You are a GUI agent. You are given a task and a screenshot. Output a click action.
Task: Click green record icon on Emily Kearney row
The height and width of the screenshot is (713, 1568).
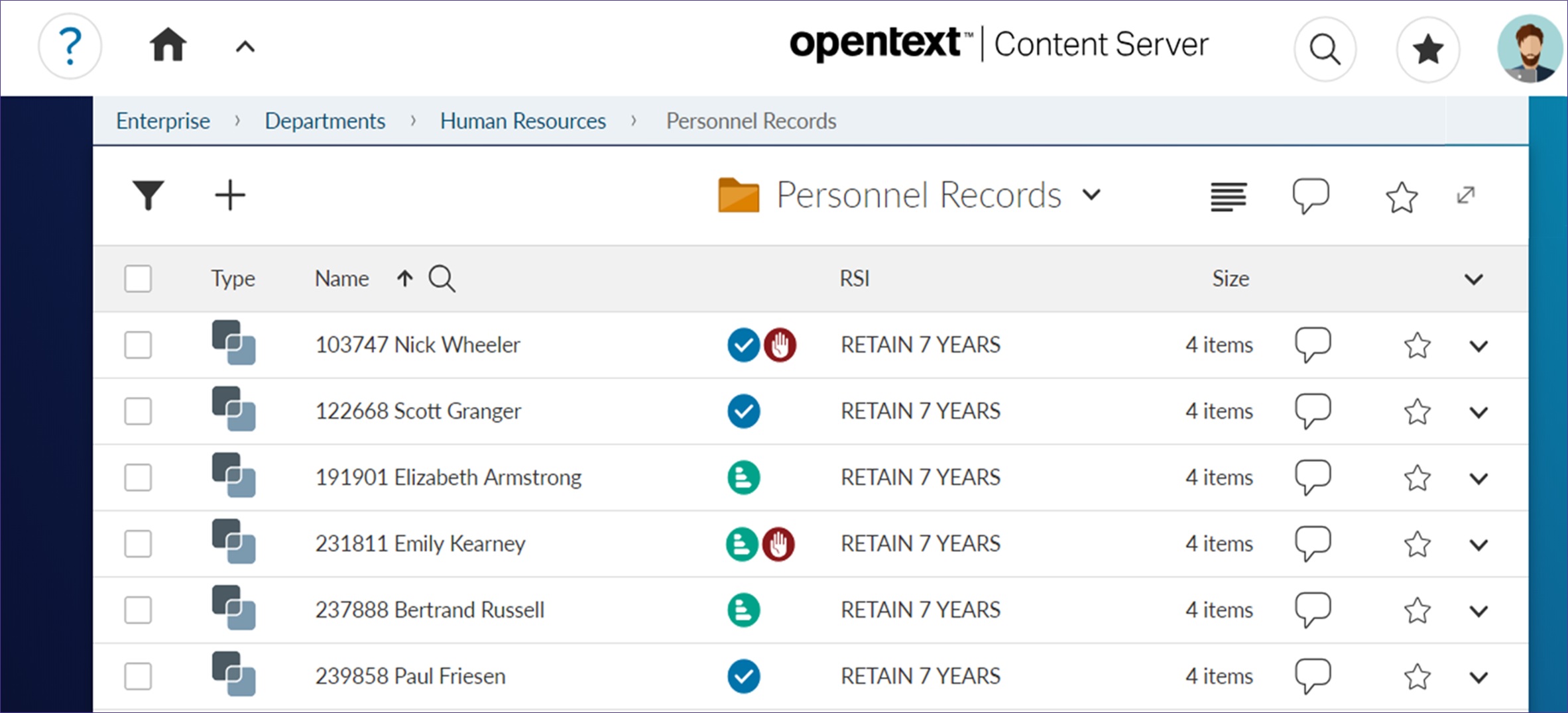[742, 544]
